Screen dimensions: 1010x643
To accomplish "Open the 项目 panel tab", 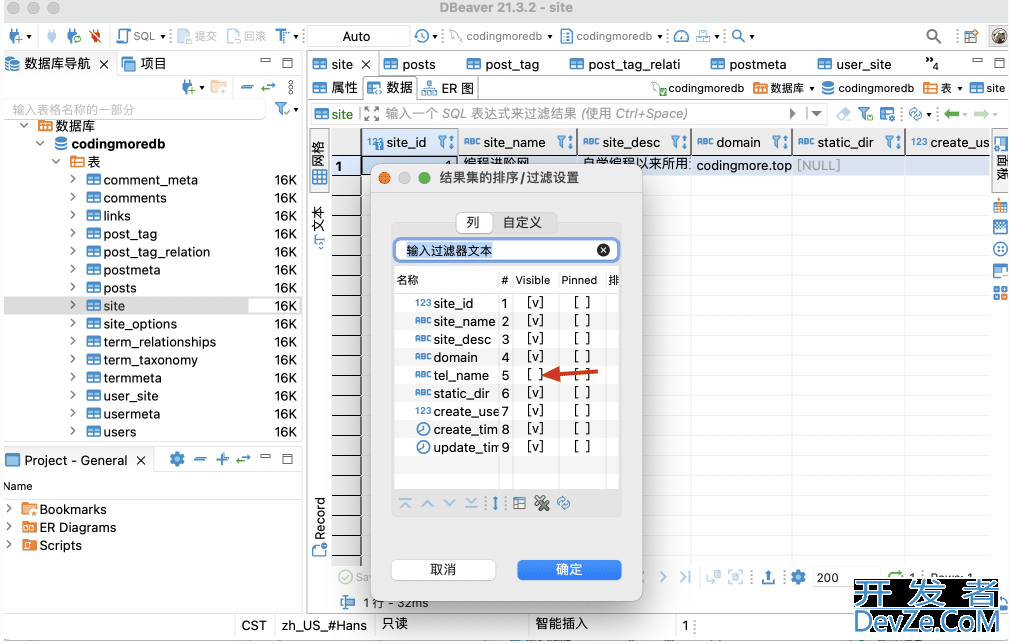I will (x=145, y=64).
